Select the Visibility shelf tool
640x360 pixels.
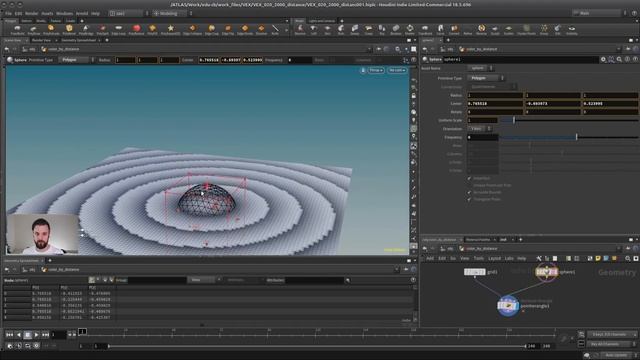point(571,29)
